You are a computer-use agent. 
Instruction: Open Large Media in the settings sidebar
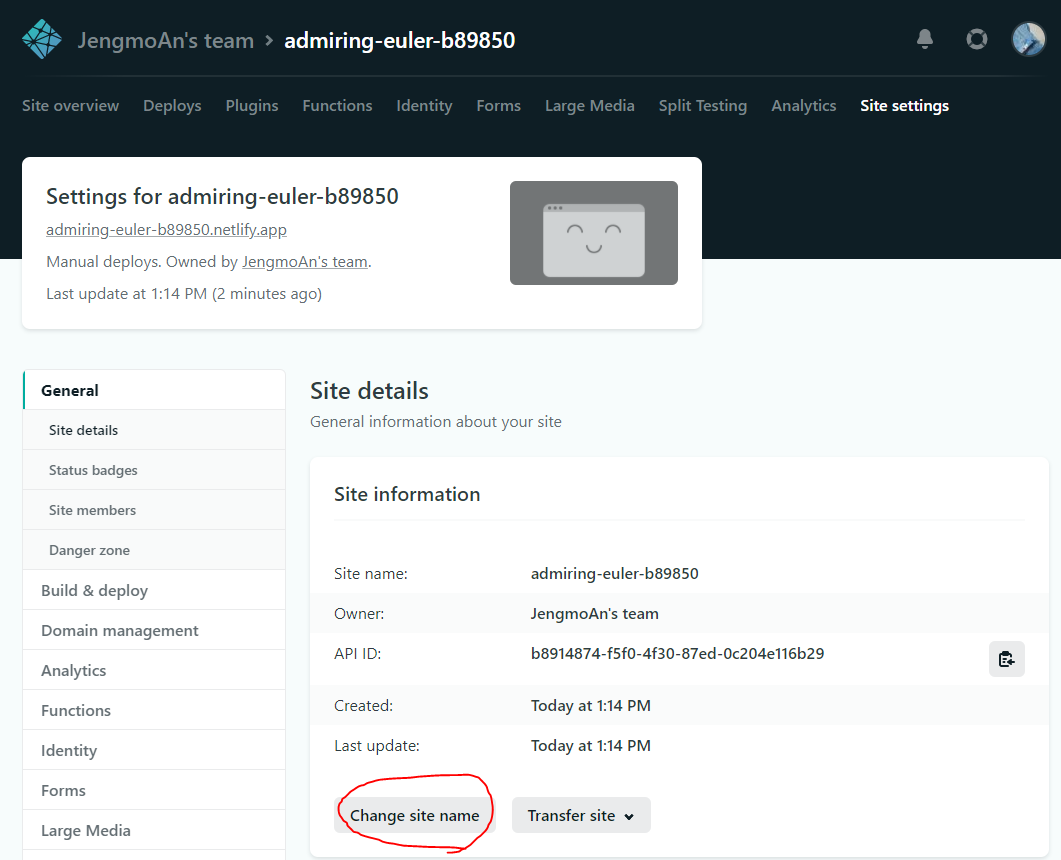pyautogui.click(x=154, y=830)
